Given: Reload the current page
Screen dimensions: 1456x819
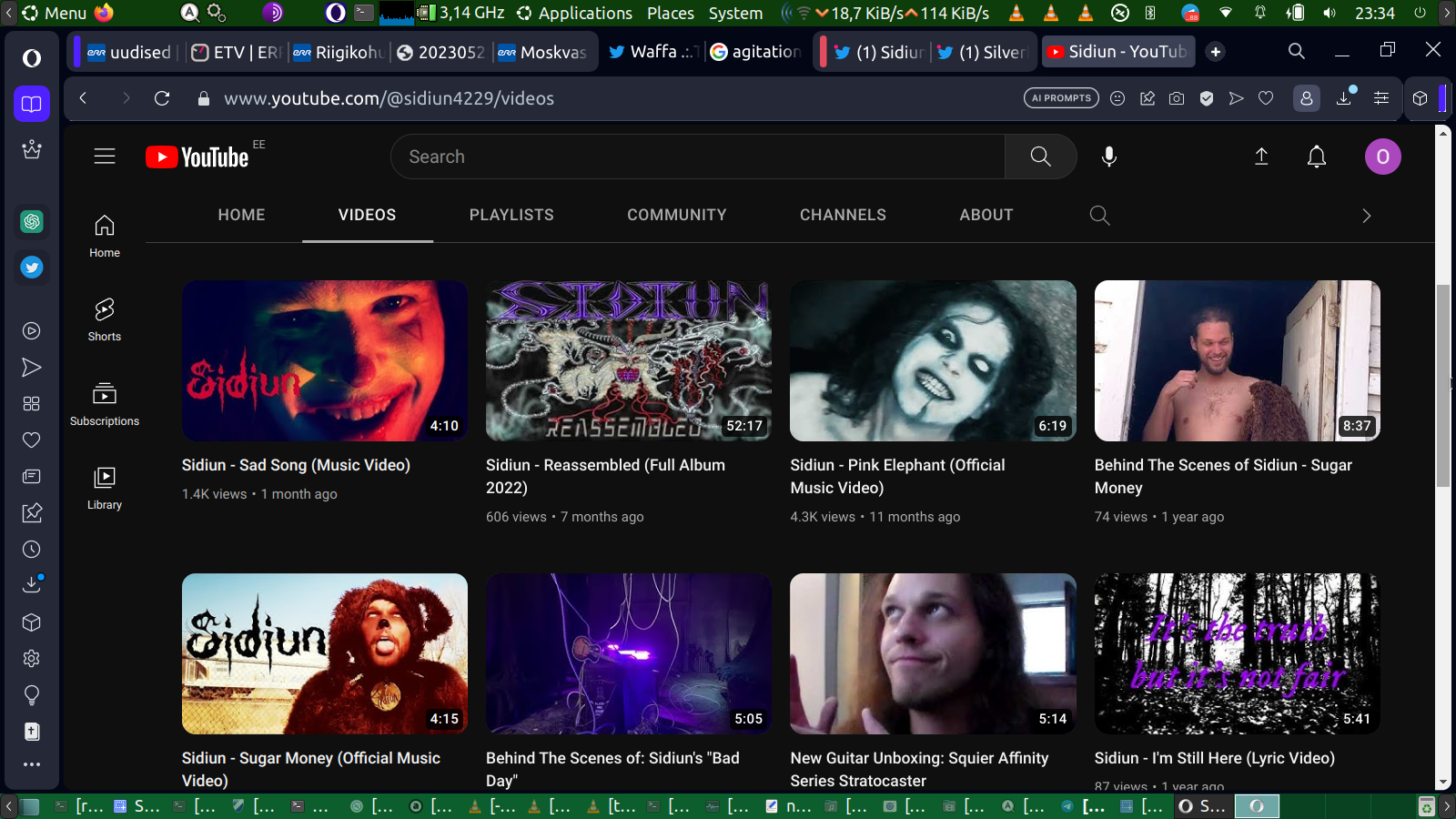Looking at the screenshot, I should [x=162, y=98].
